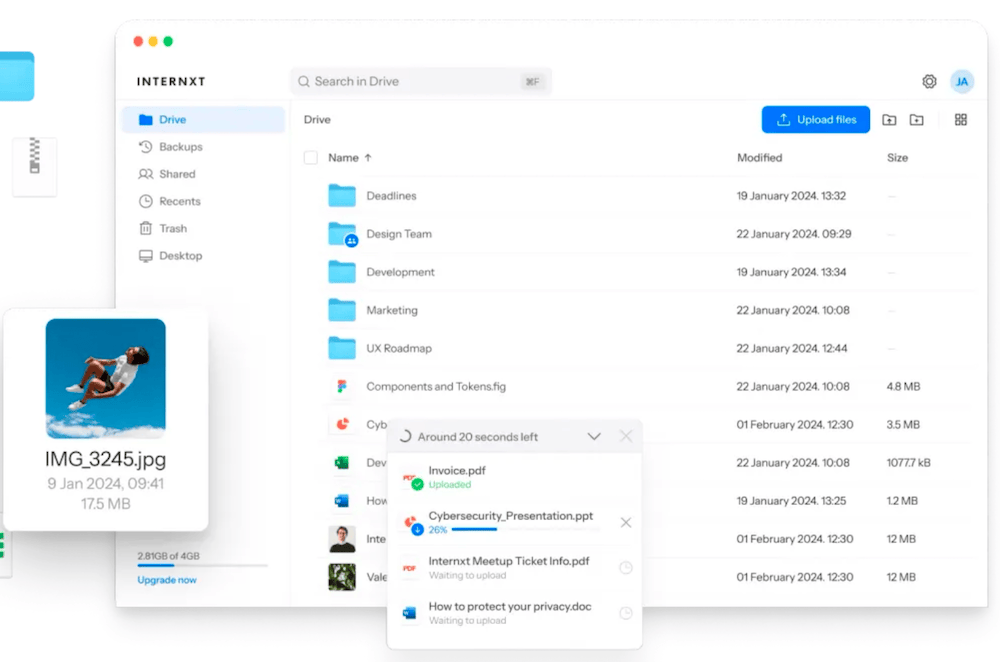Image resolution: width=1000 pixels, height=662 pixels.
Task: Switch to grid view layout
Action: coord(960,120)
